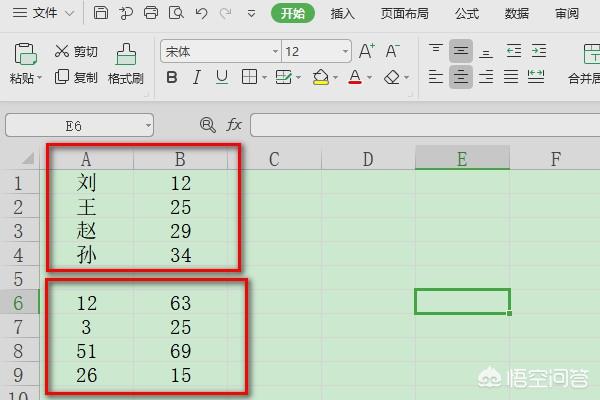Toggle horizontal Center align

[461, 77]
